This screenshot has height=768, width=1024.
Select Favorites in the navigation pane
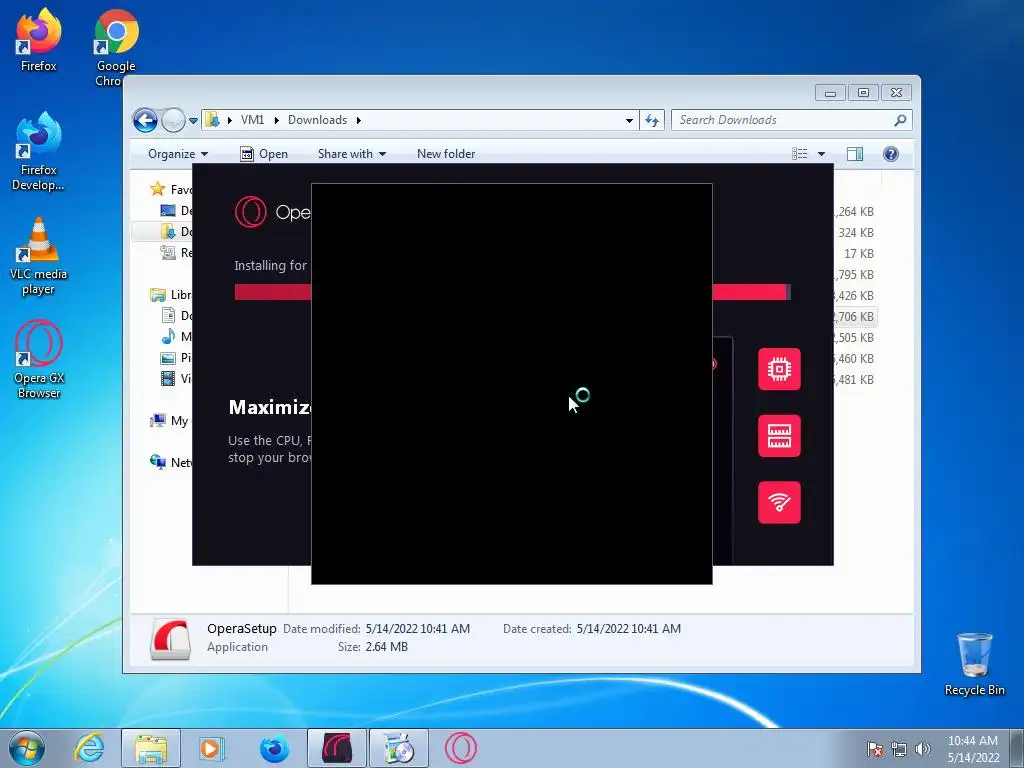(170, 189)
